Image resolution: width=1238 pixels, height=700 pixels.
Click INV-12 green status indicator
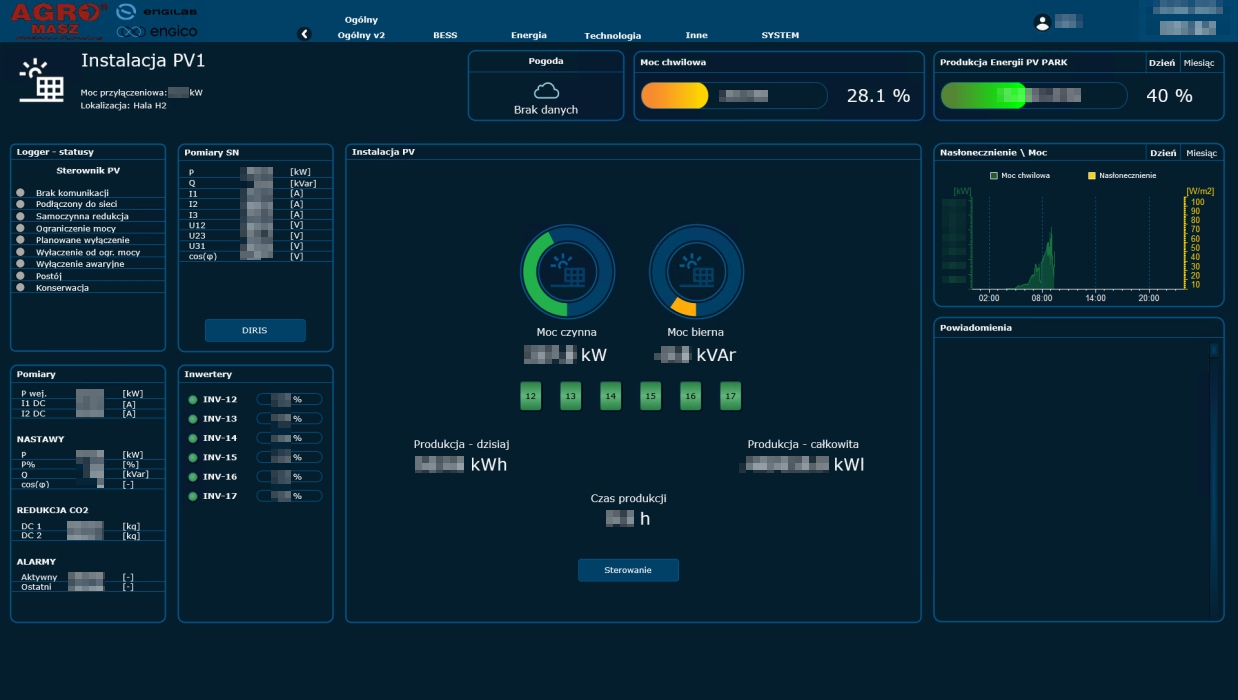pyautogui.click(x=193, y=400)
